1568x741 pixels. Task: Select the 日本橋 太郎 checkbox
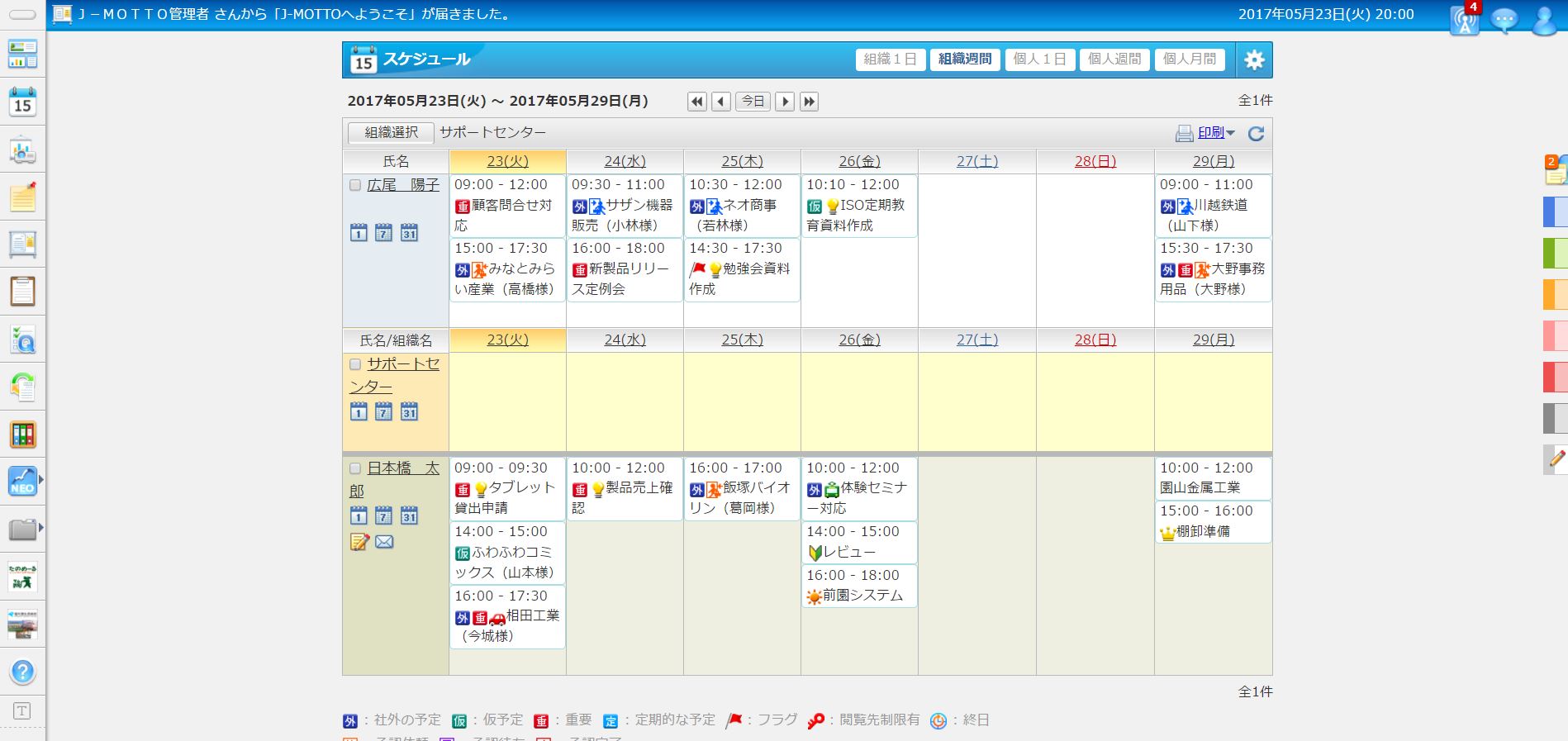[x=355, y=468]
